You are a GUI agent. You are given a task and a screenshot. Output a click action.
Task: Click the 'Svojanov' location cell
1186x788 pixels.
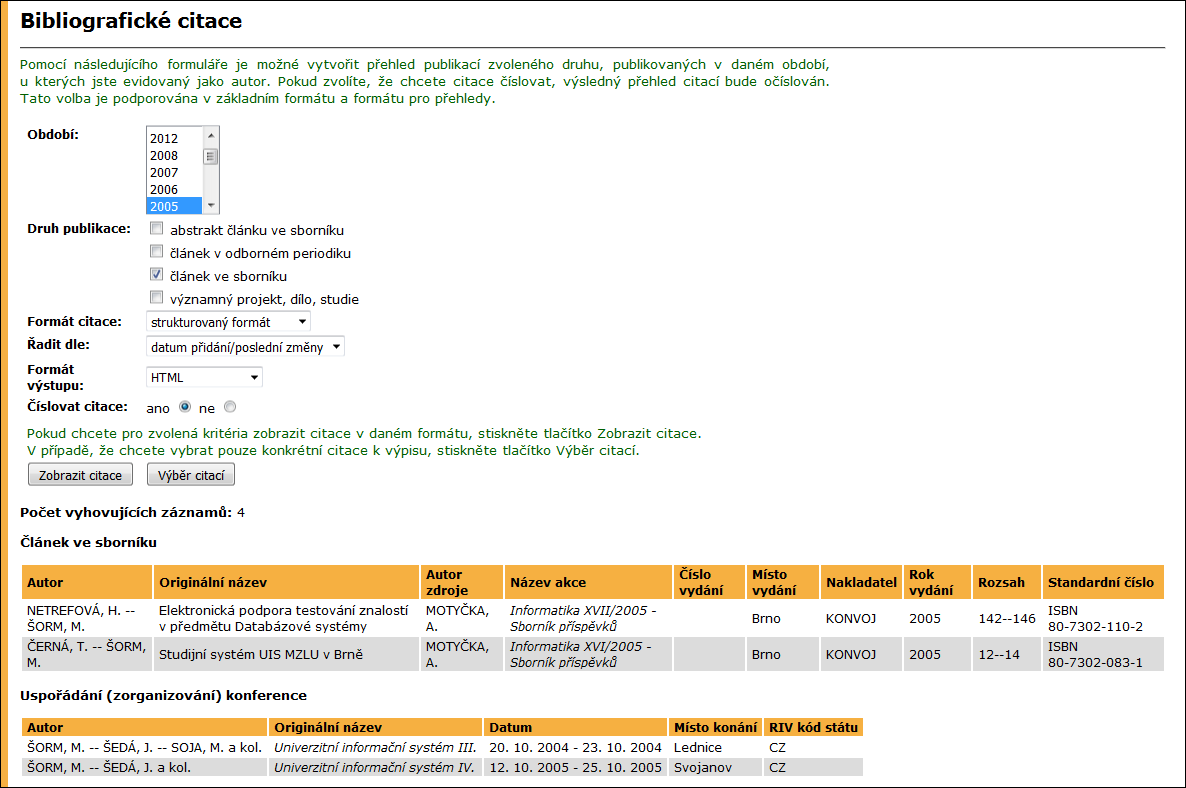pos(716,767)
